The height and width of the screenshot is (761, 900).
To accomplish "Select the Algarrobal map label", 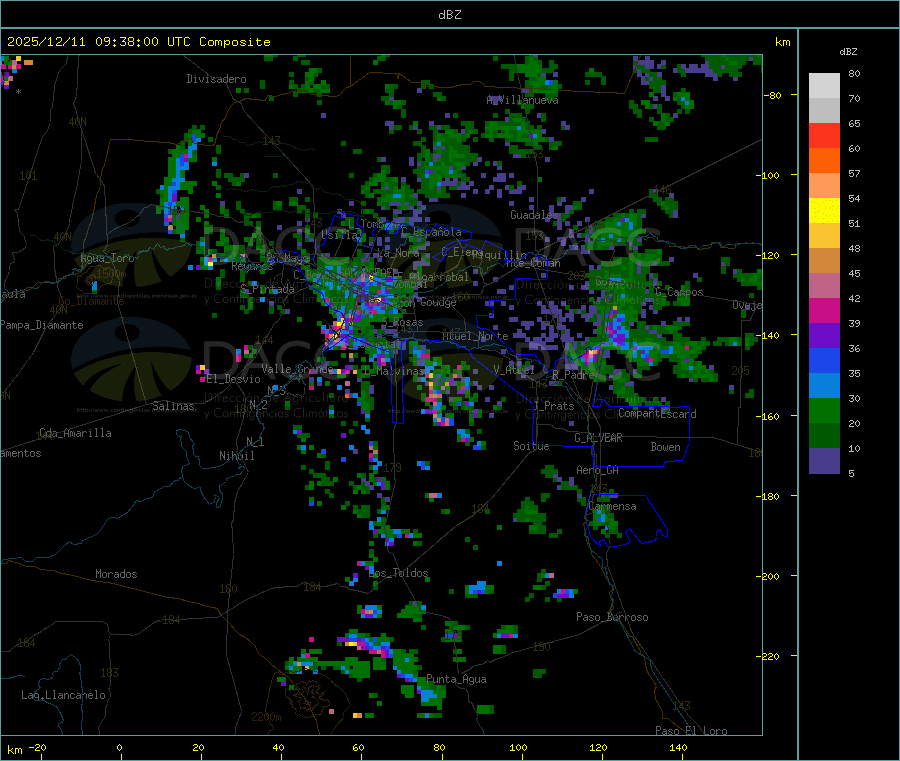I will pyautogui.click(x=439, y=277).
